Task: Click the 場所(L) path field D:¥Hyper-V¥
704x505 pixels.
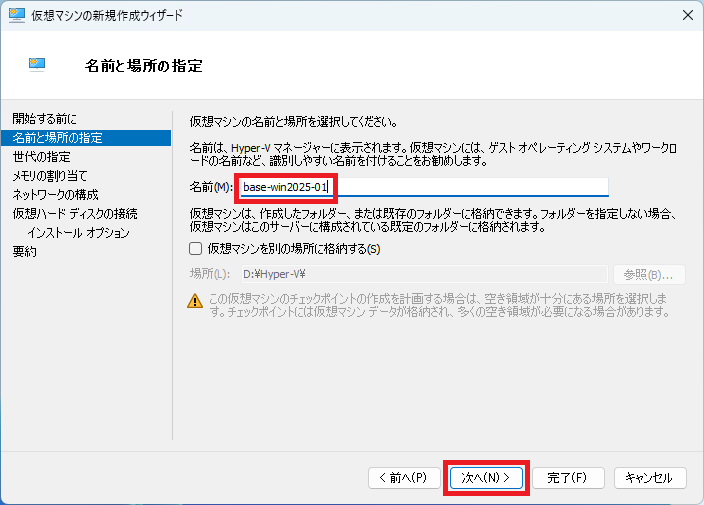Action: [x=424, y=274]
